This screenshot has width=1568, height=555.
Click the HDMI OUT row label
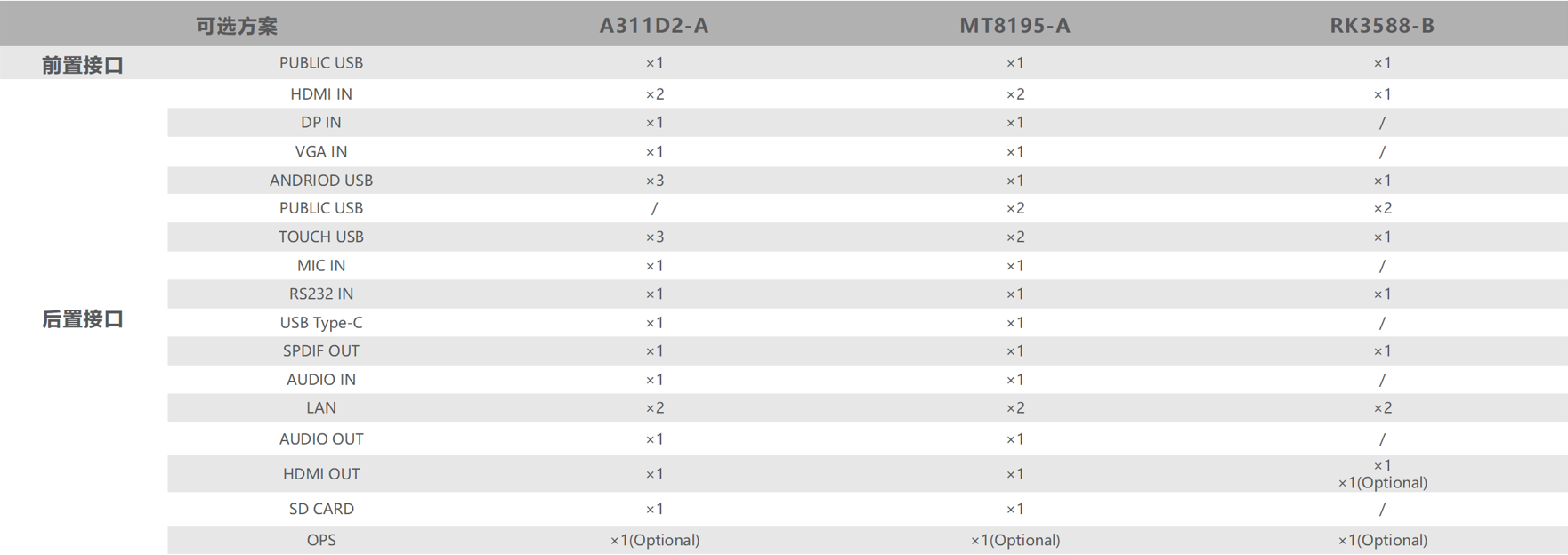pyautogui.click(x=321, y=474)
